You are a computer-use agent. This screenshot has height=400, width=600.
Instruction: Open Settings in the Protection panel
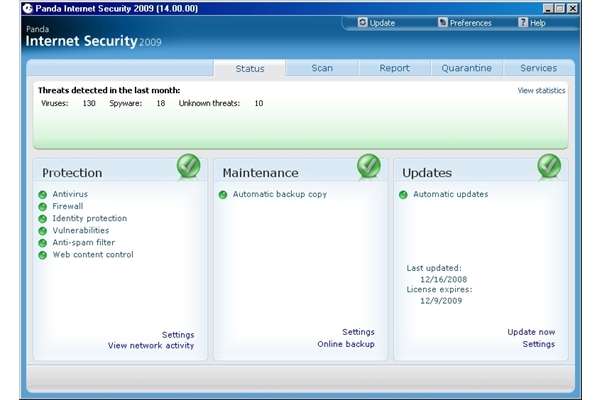click(178, 335)
